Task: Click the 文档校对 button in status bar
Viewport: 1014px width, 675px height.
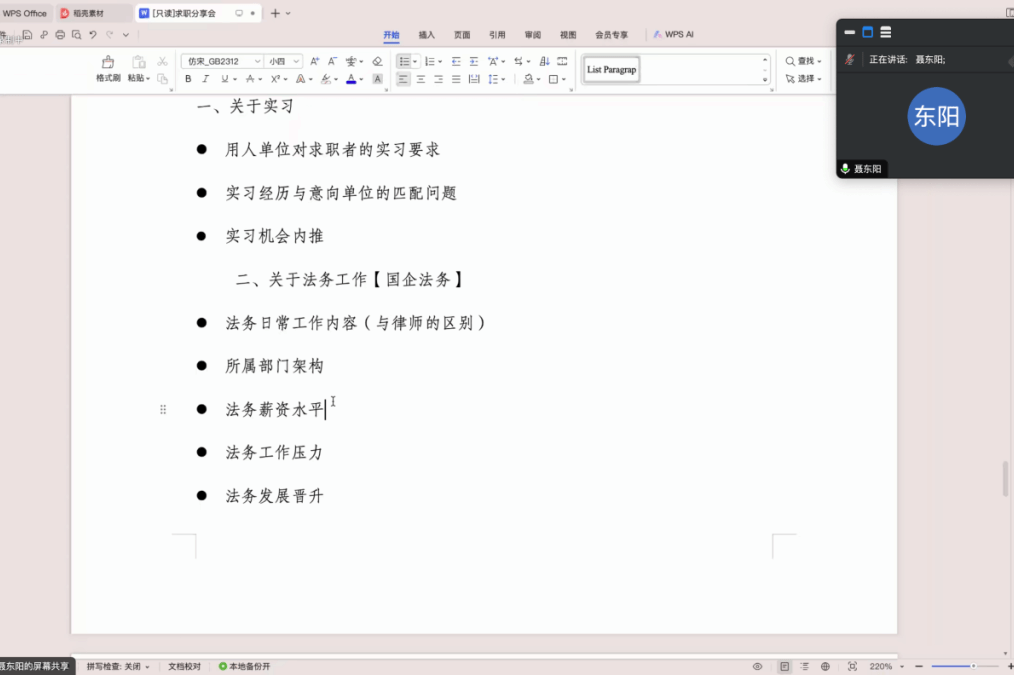Action: (184, 666)
